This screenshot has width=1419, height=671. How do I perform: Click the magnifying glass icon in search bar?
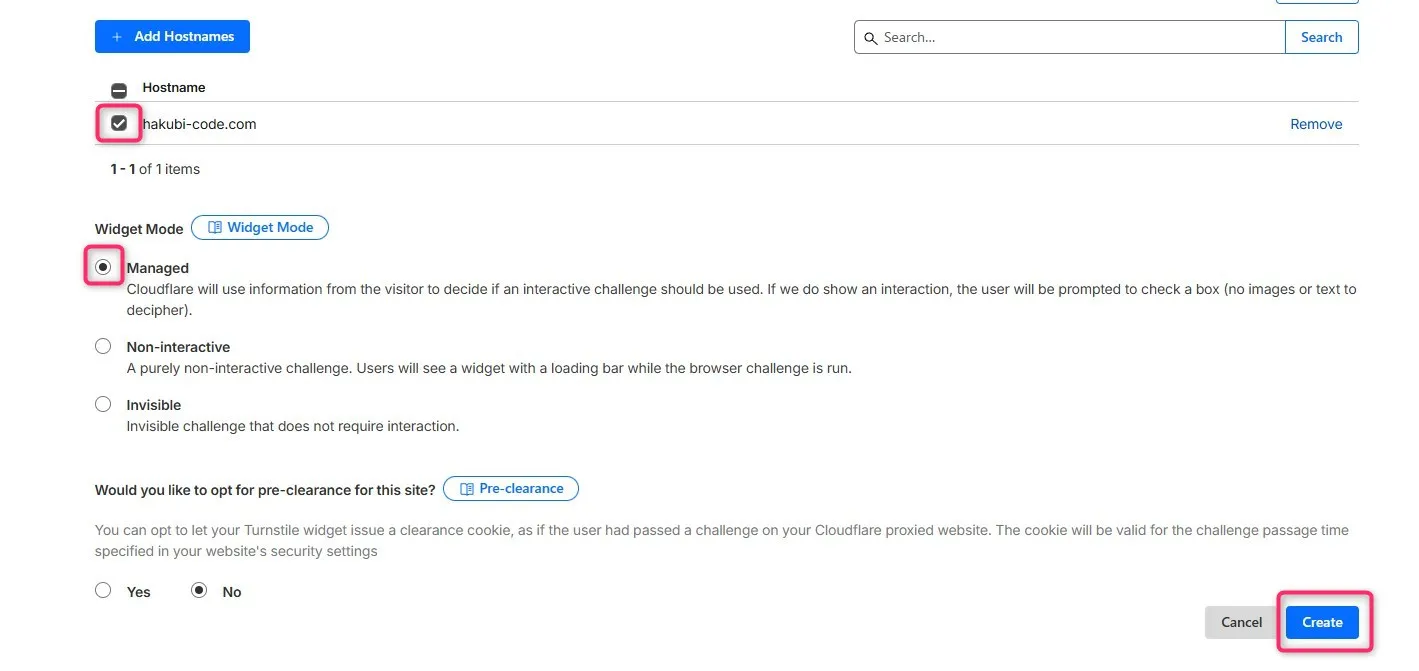pyautogui.click(x=872, y=37)
